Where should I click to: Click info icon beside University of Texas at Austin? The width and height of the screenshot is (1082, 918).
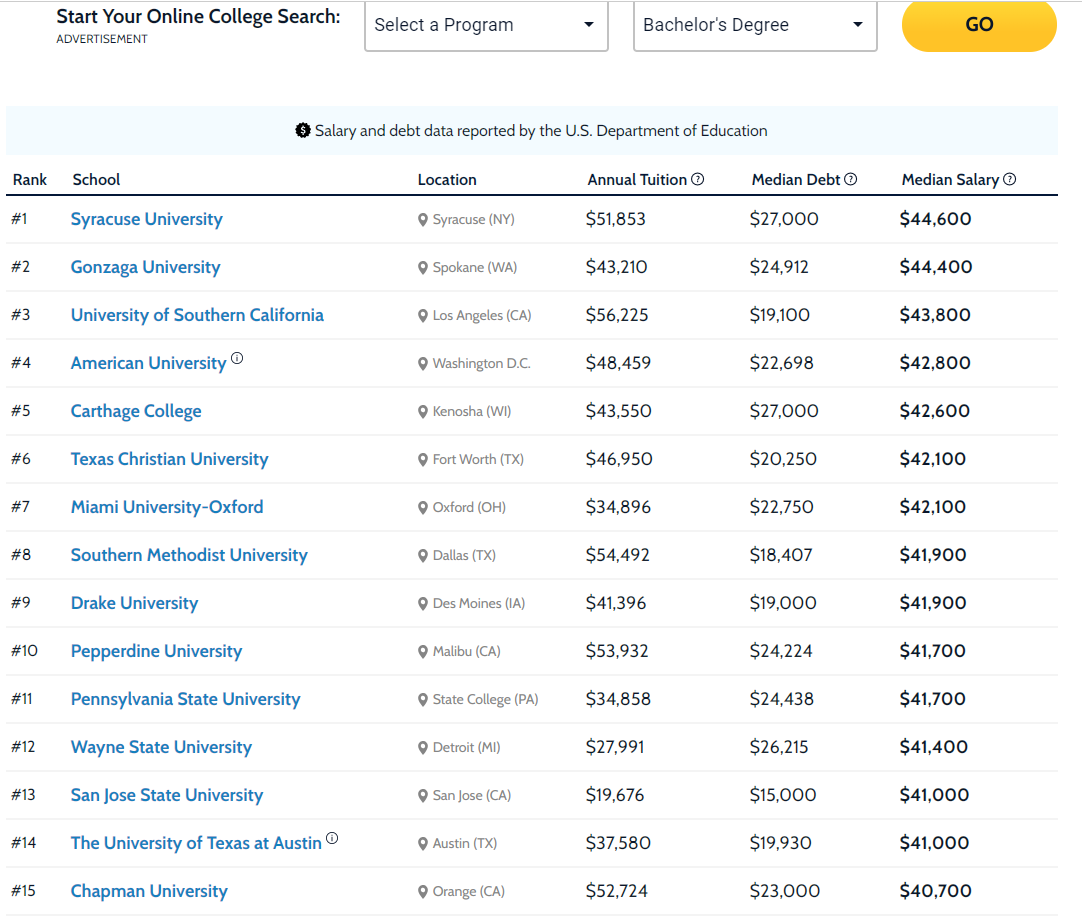tap(332, 838)
